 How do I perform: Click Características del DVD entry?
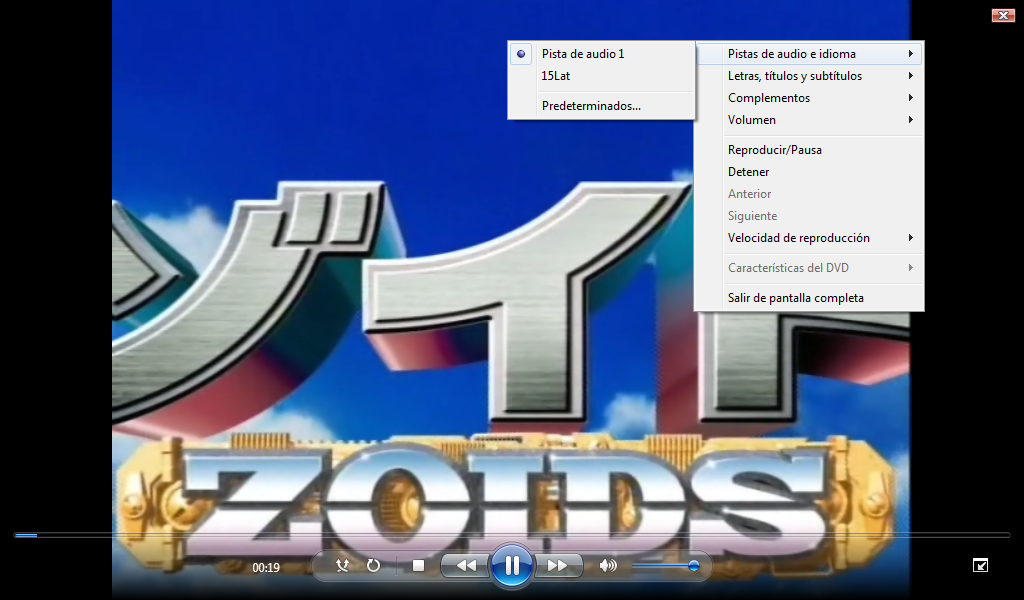[x=809, y=268]
